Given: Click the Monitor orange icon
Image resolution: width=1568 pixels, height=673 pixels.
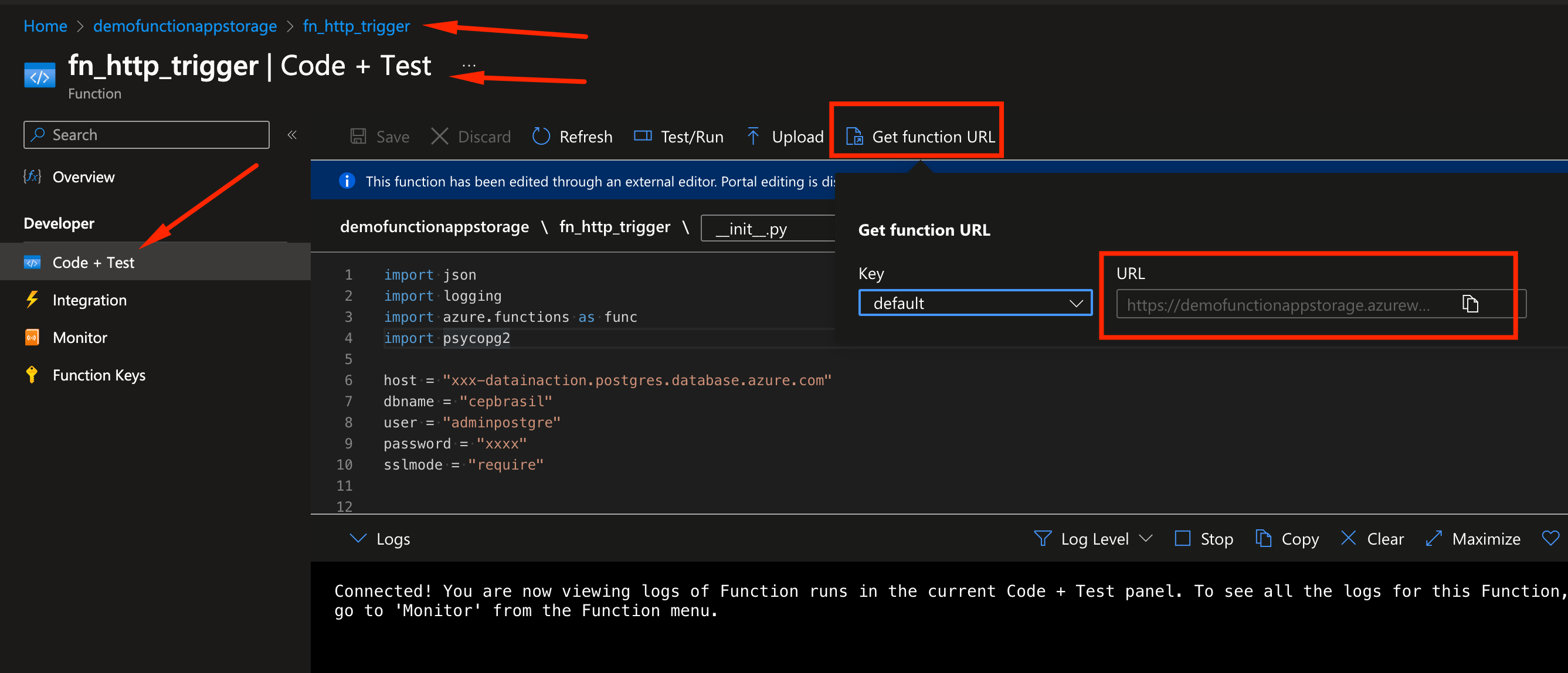Looking at the screenshot, I should click(32, 337).
